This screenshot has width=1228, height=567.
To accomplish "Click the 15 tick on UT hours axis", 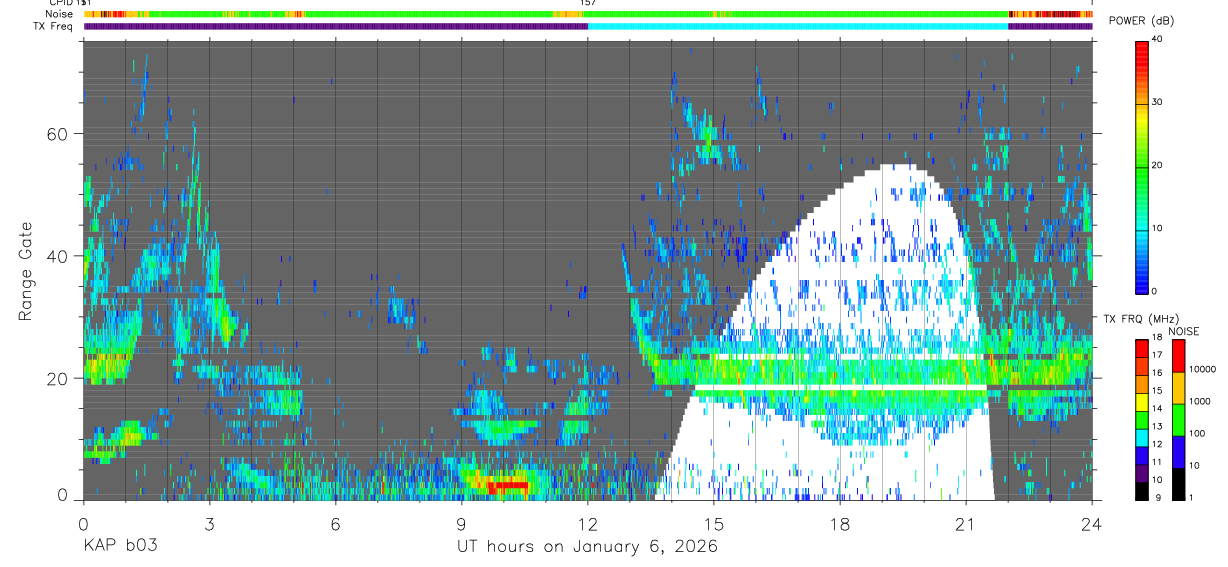I will (x=714, y=523).
